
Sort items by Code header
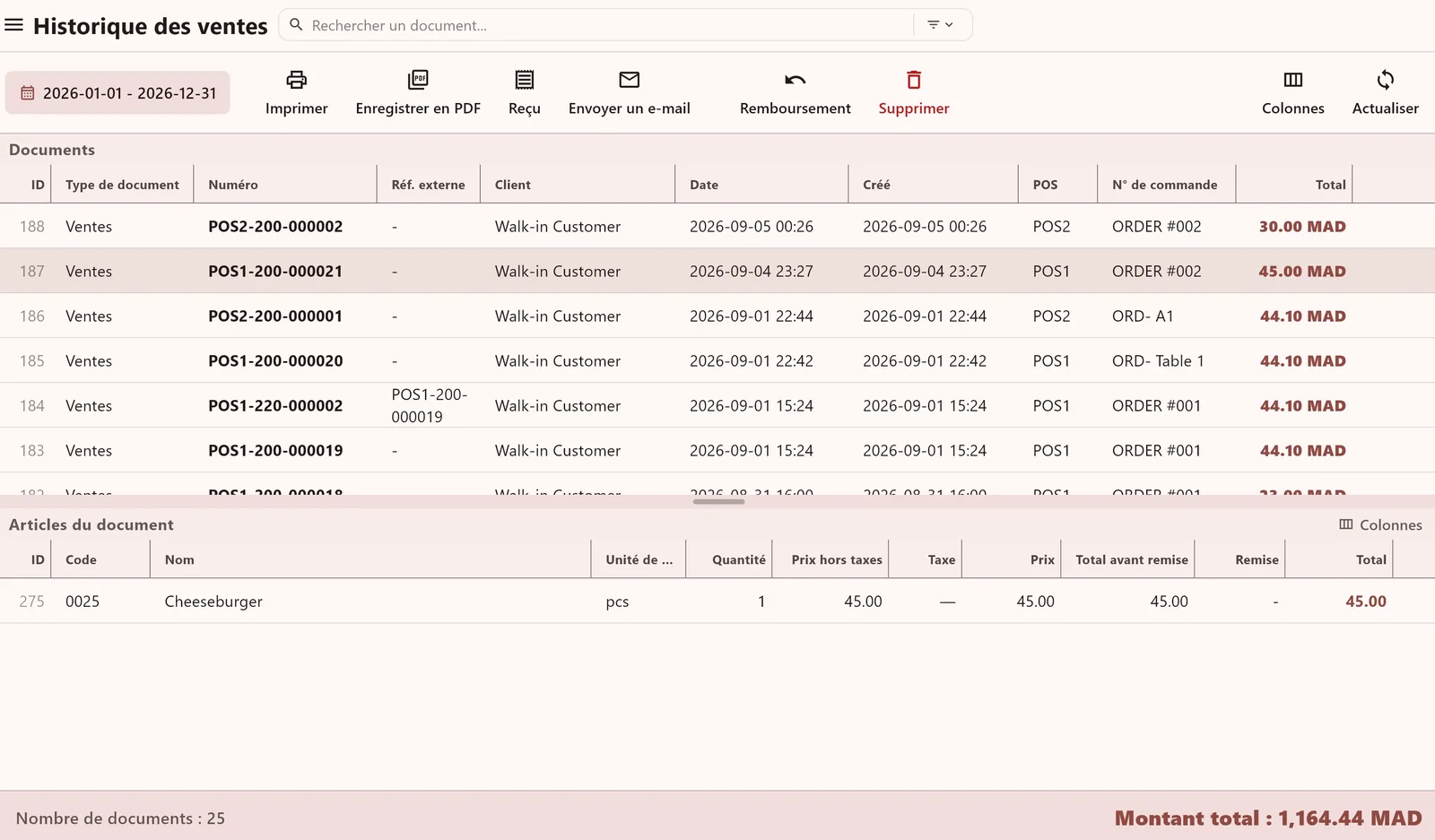point(81,559)
